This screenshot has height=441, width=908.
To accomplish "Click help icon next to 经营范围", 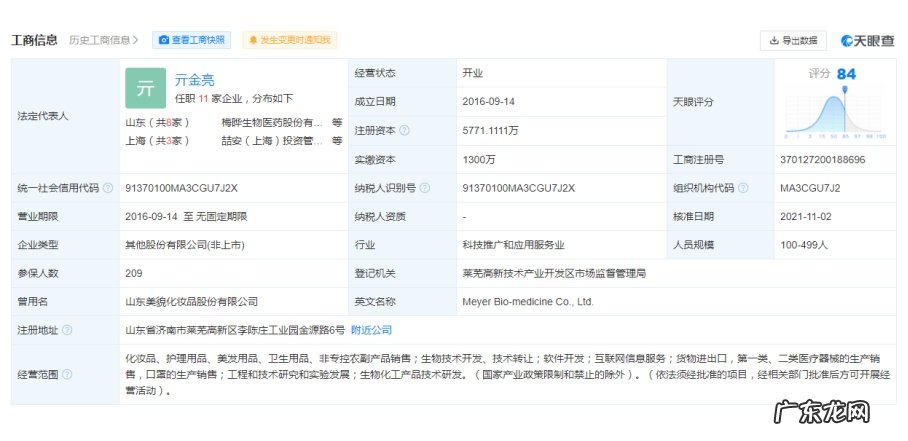I will pyautogui.click(x=67, y=374).
